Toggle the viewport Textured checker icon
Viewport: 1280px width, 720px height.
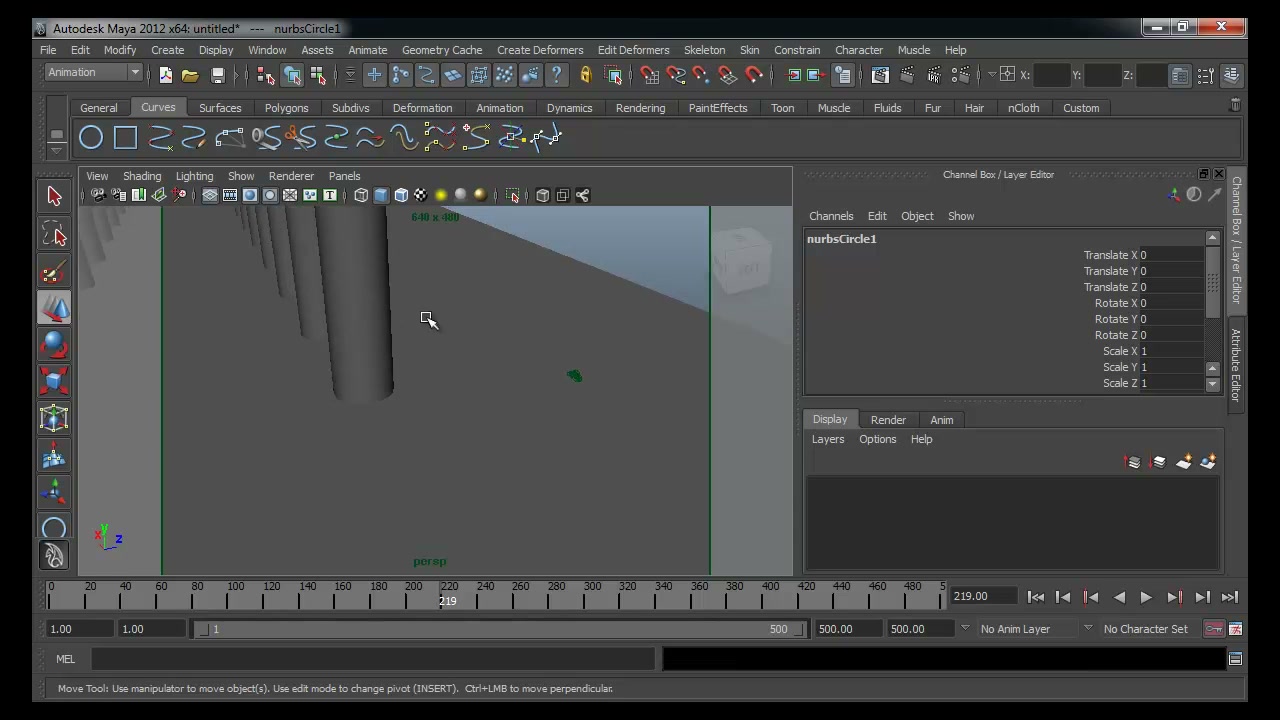[421, 195]
